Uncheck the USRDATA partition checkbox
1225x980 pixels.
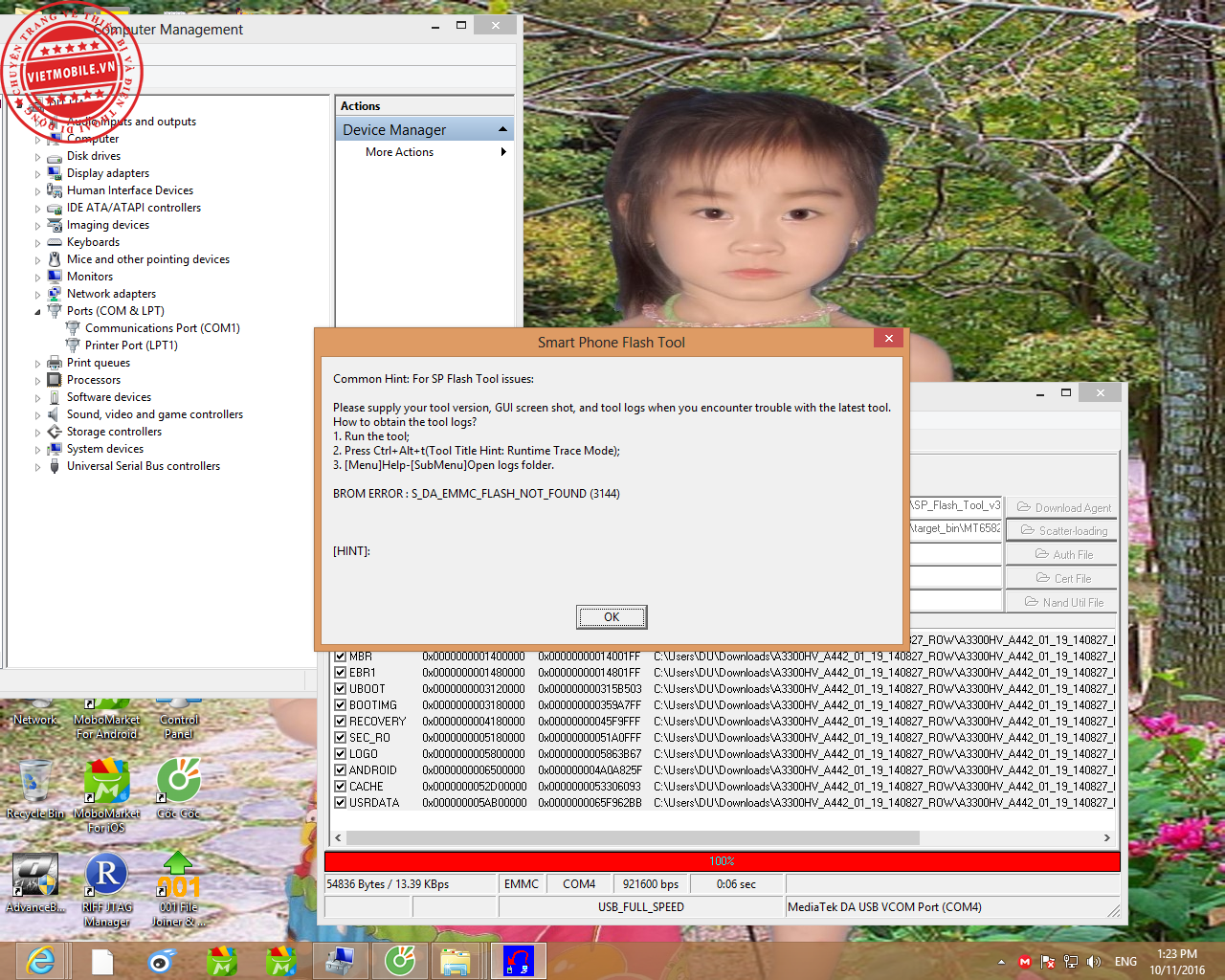(x=340, y=803)
